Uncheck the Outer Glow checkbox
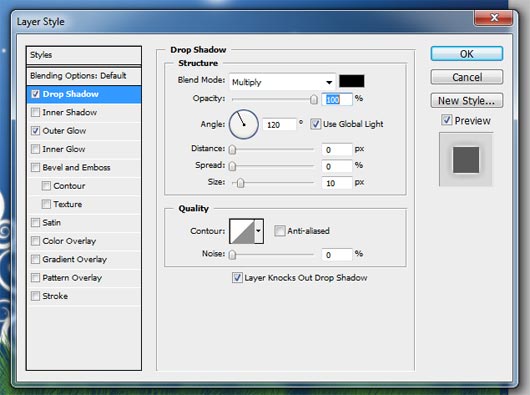Viewport: 530px width, 395px height. coord(35,130)
